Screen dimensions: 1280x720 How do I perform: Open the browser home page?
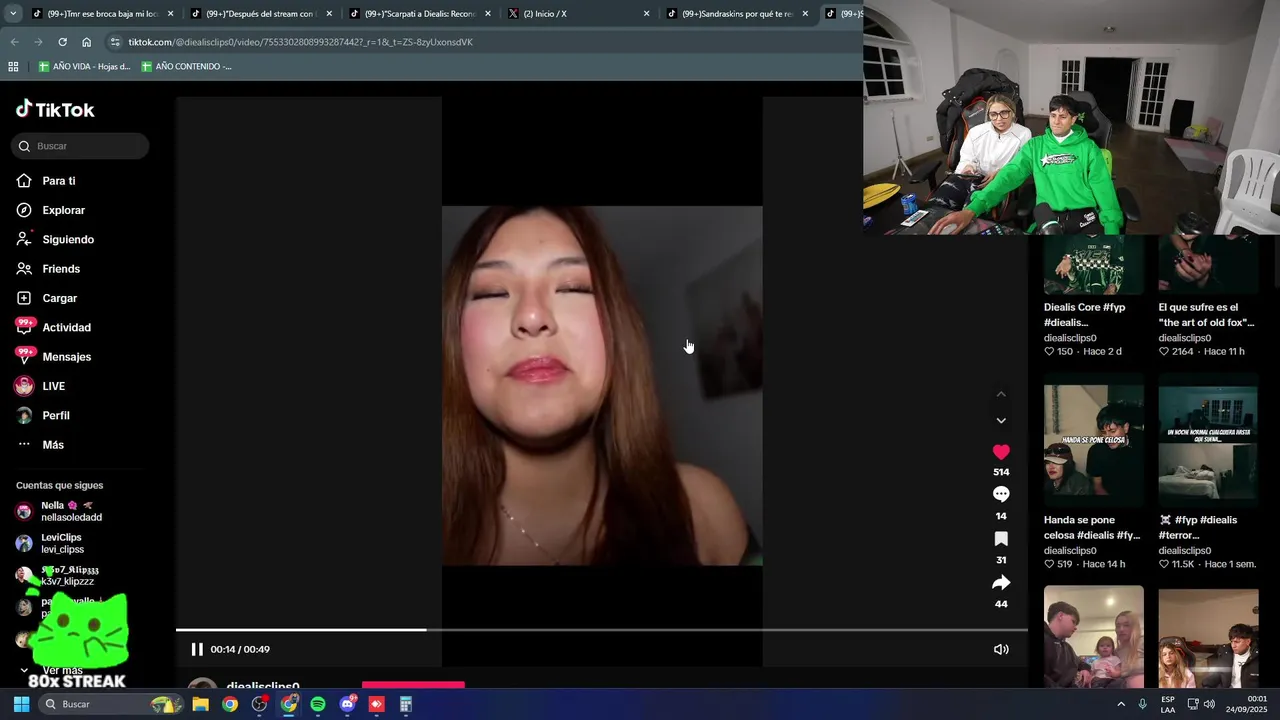point(87,42)
